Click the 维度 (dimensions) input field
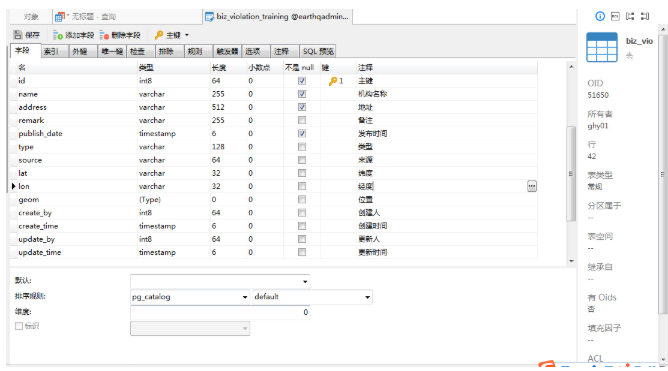The height and width of the screenshot is (371, 668). click(x=220, y=312)
